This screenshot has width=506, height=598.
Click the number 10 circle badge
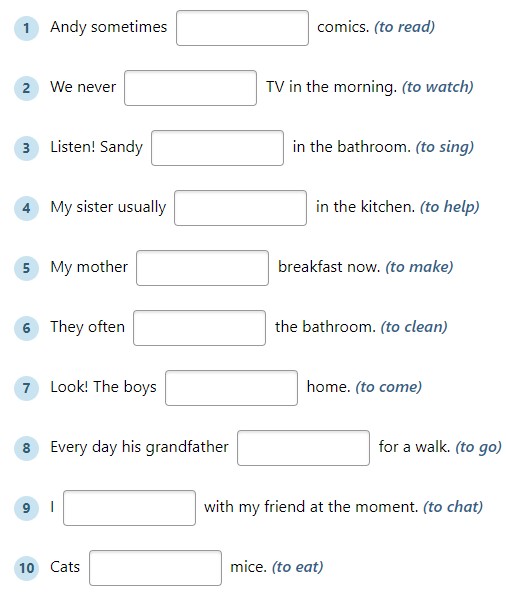(26, 568)
